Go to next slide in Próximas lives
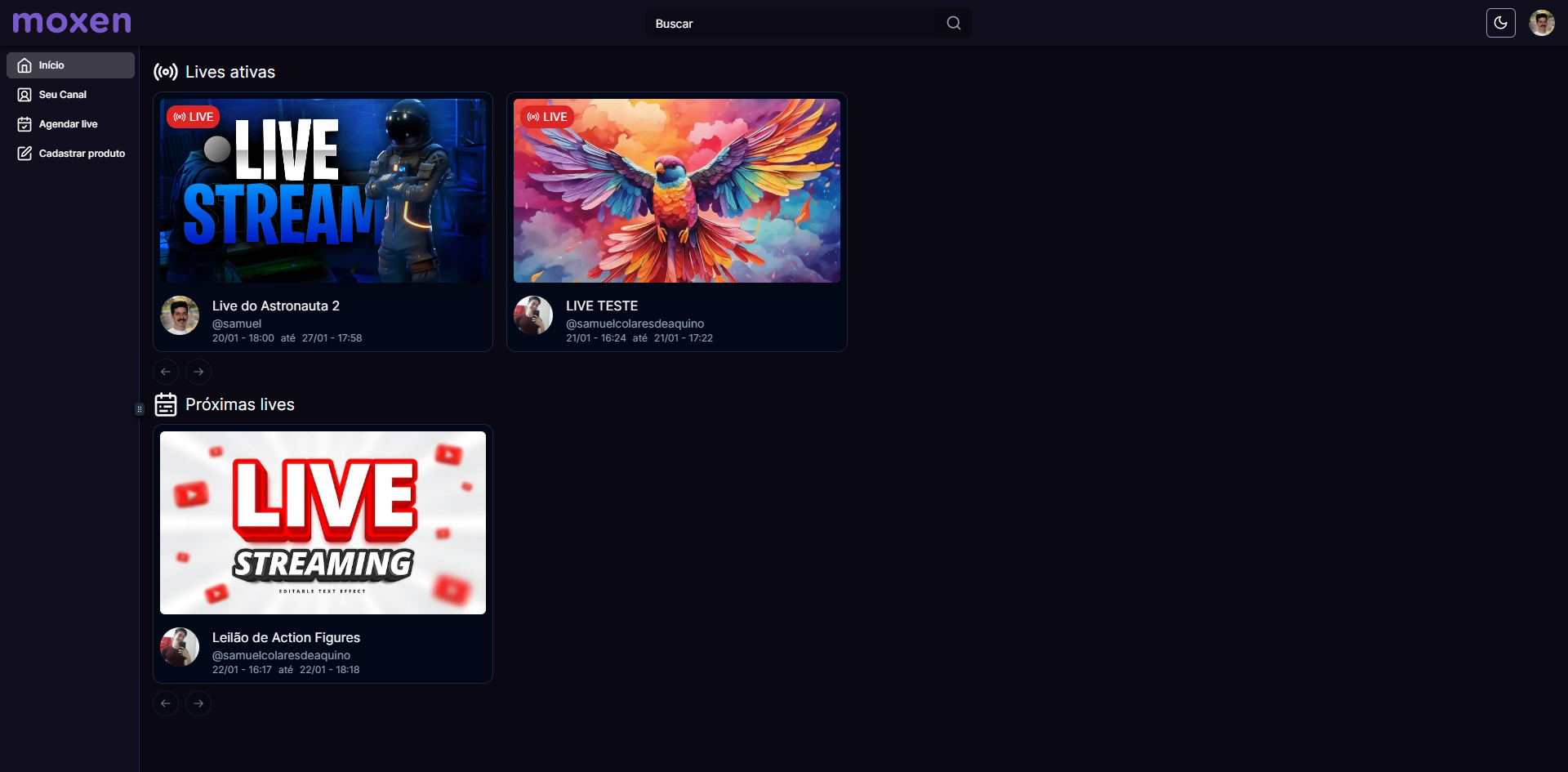 [x=198, y=703]
